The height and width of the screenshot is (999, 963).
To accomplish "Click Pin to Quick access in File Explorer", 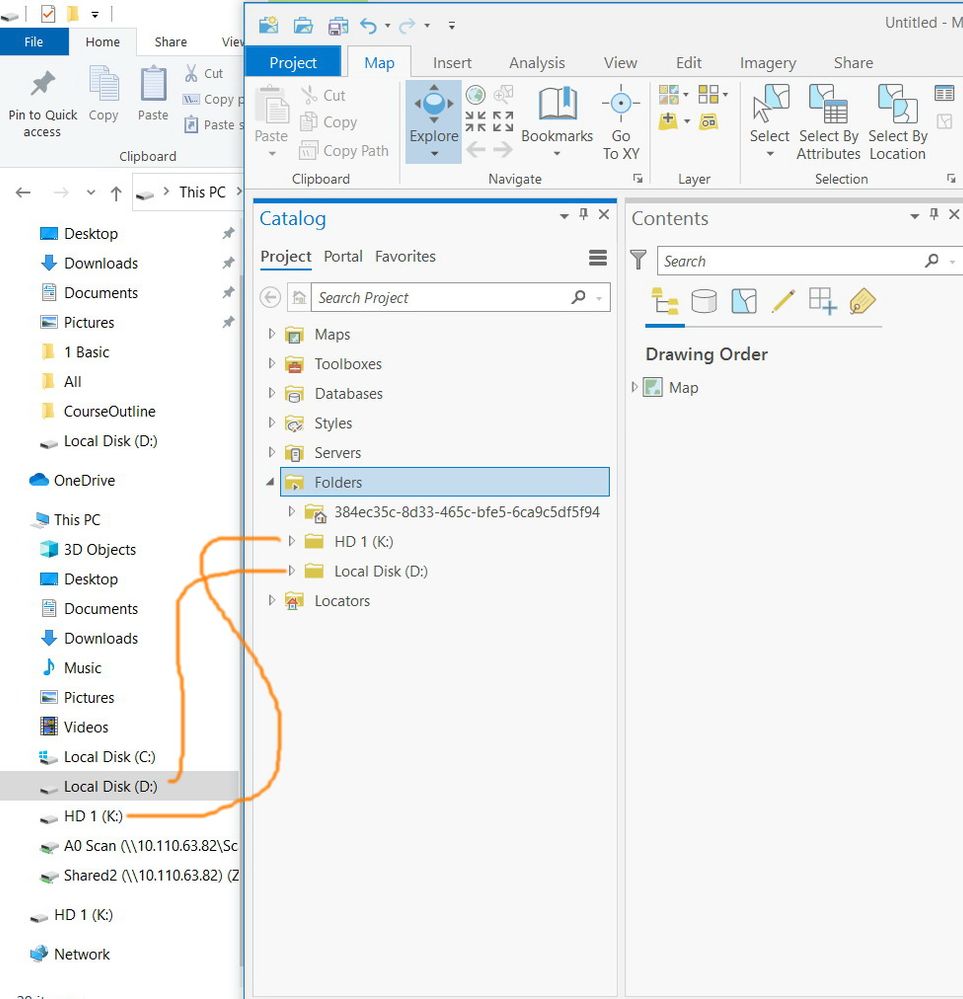I will click(x=43, y=104).
